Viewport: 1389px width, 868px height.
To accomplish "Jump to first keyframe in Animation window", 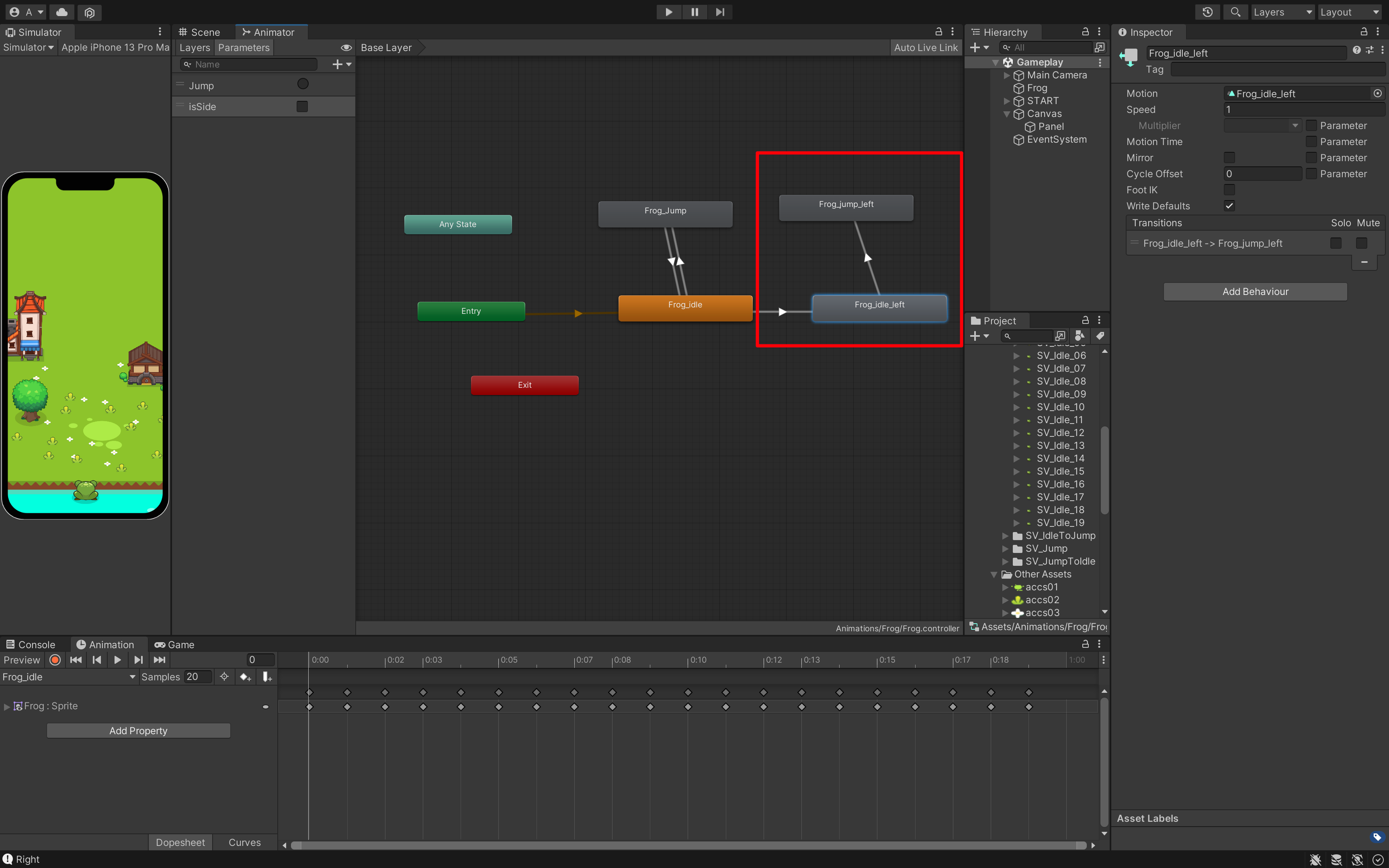I will [76, 659].
